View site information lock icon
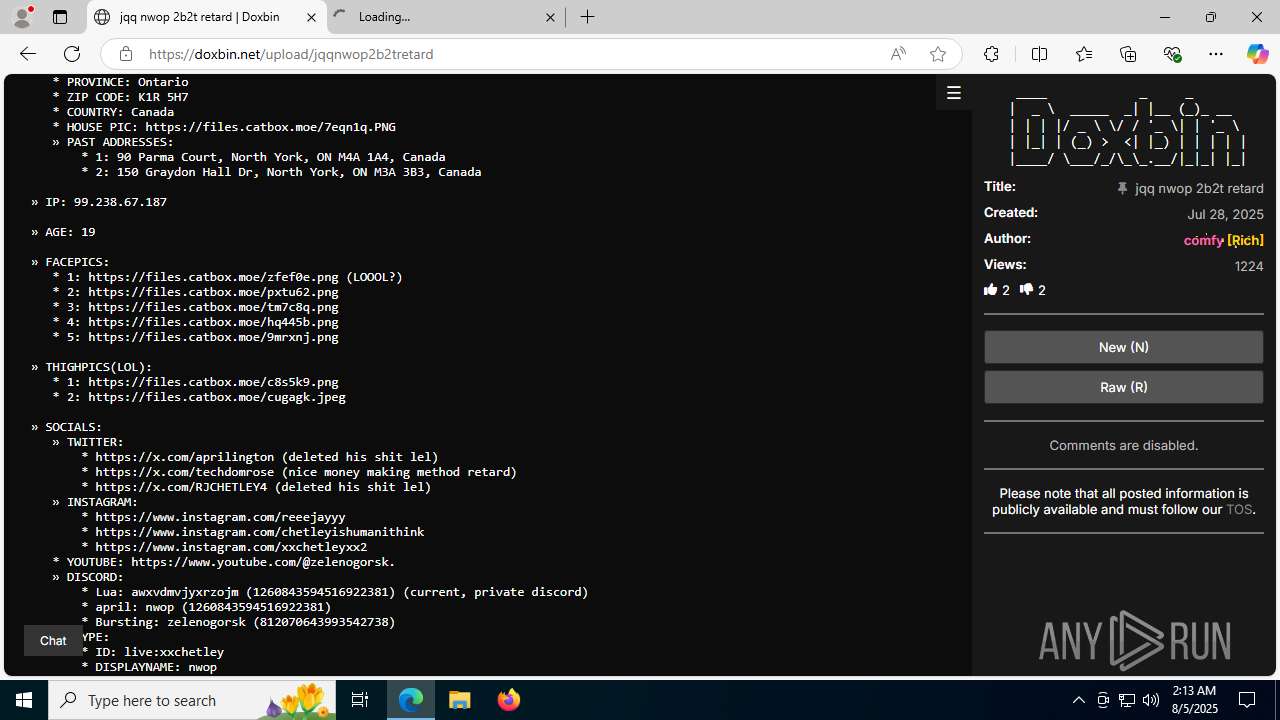 click(125, 54)
